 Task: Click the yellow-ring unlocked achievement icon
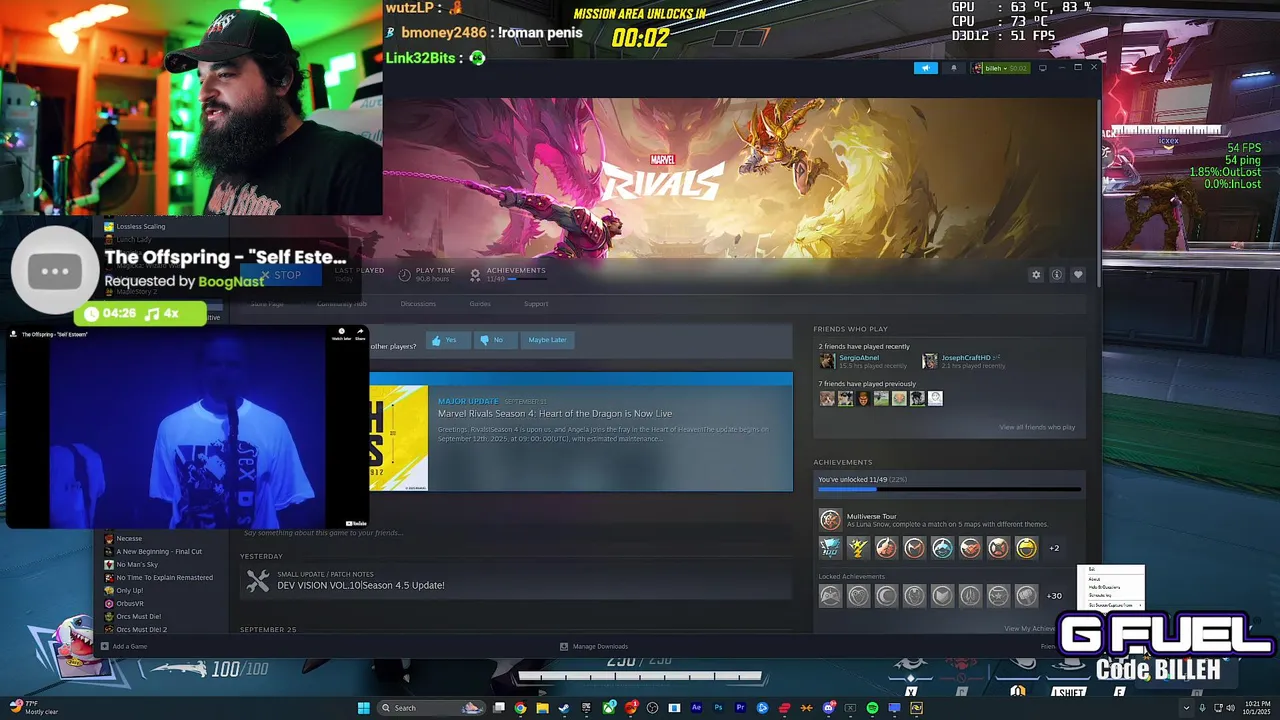tap(1026, 548)
